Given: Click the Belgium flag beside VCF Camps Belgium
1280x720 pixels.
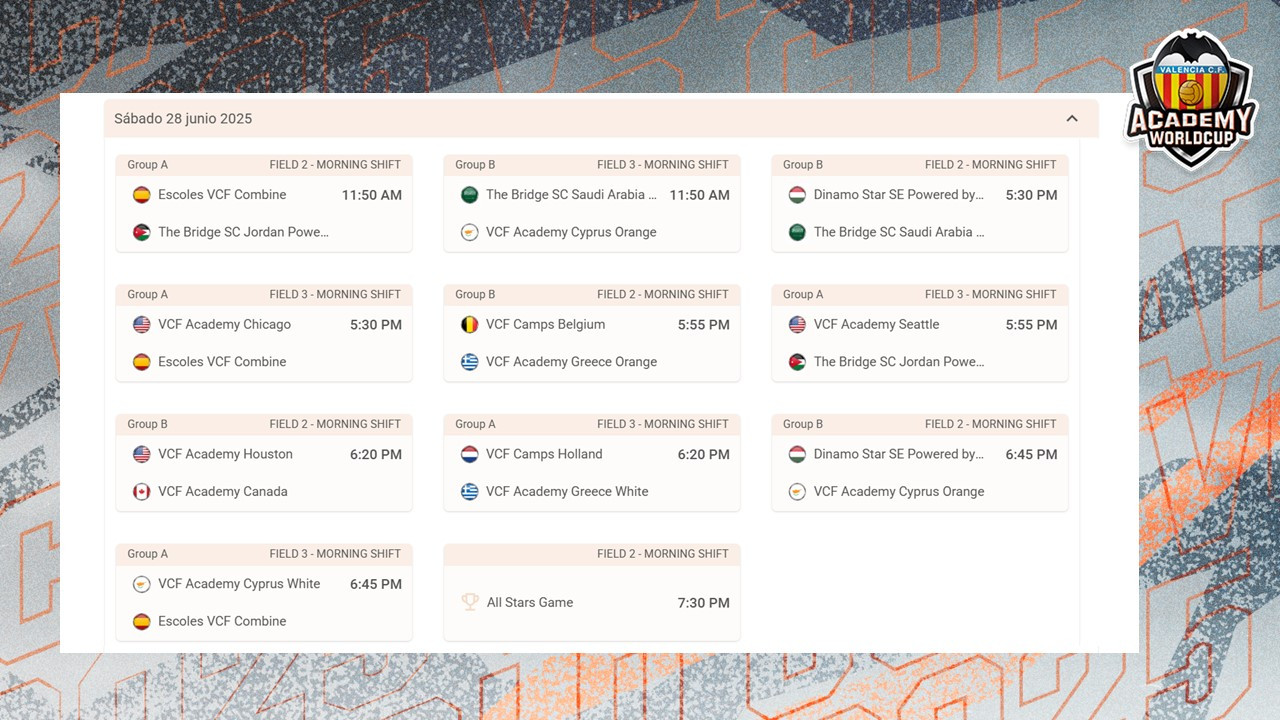Looking at the screenshot, I should pos(470,325).
